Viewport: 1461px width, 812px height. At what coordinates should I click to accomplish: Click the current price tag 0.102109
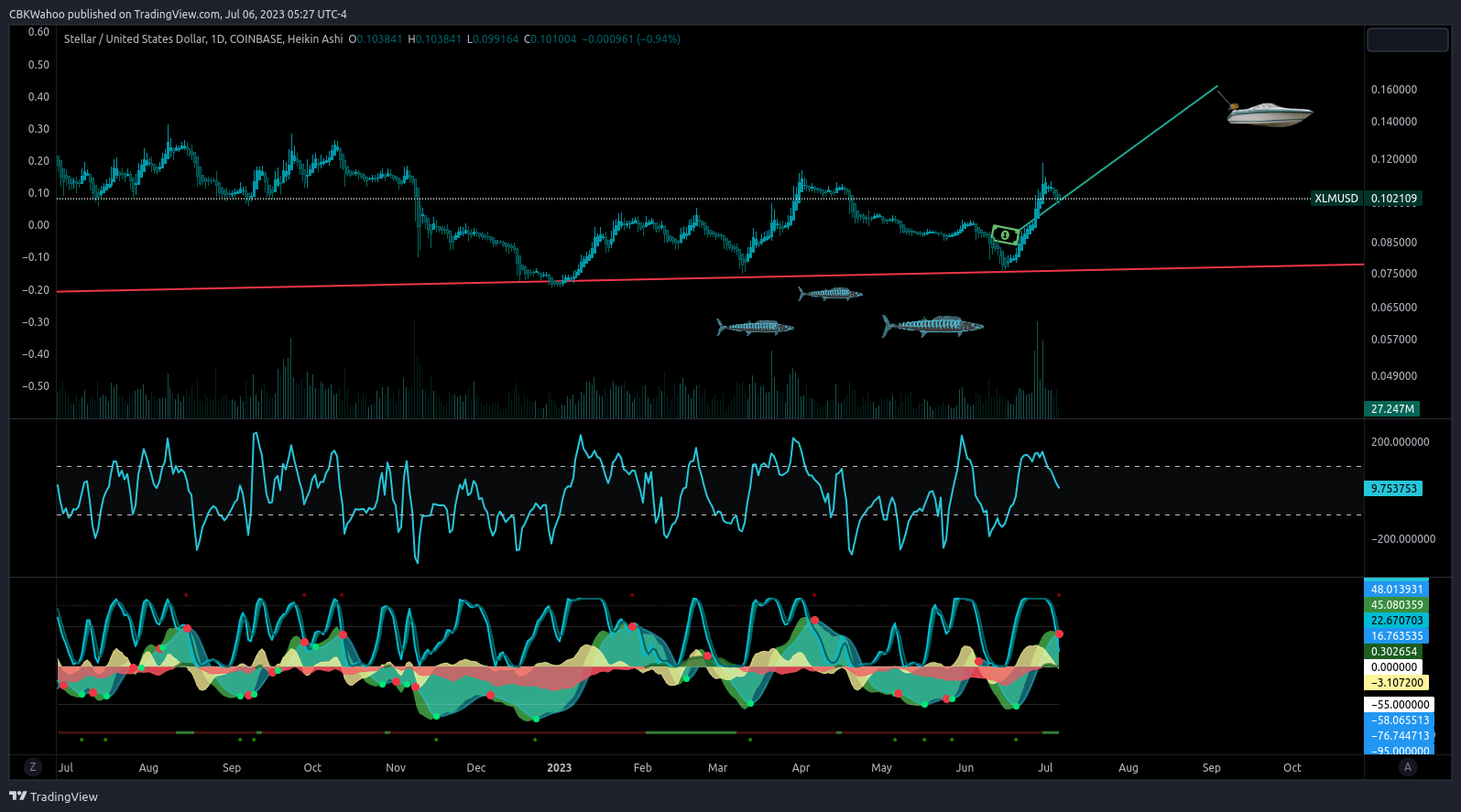[x=1394, y=199]
